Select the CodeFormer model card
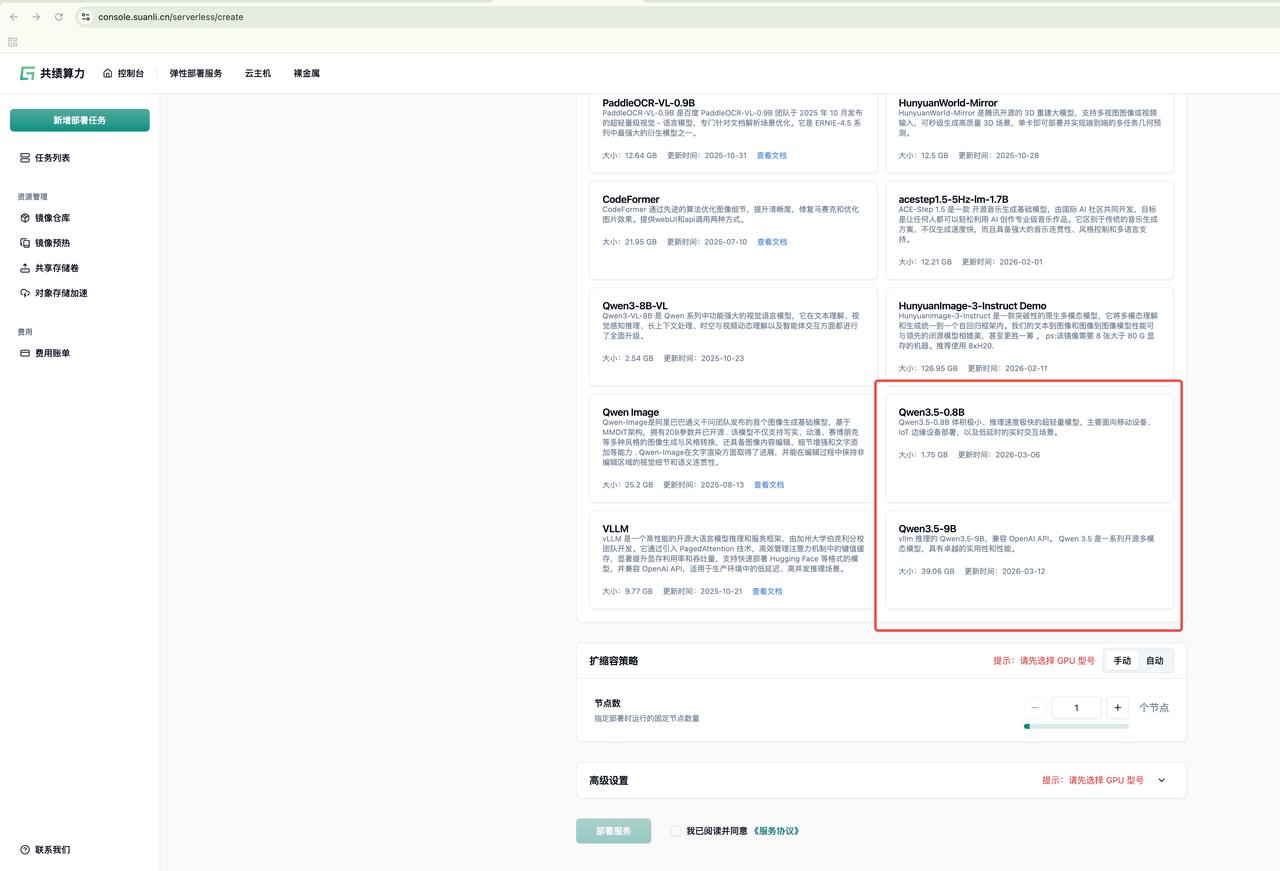 coord(733,230)
